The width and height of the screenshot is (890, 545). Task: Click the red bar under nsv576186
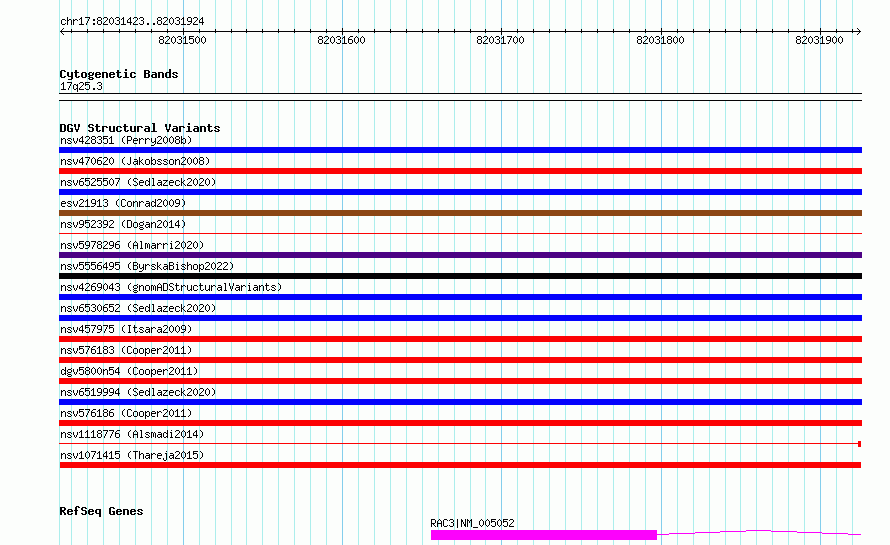[460, 423]
